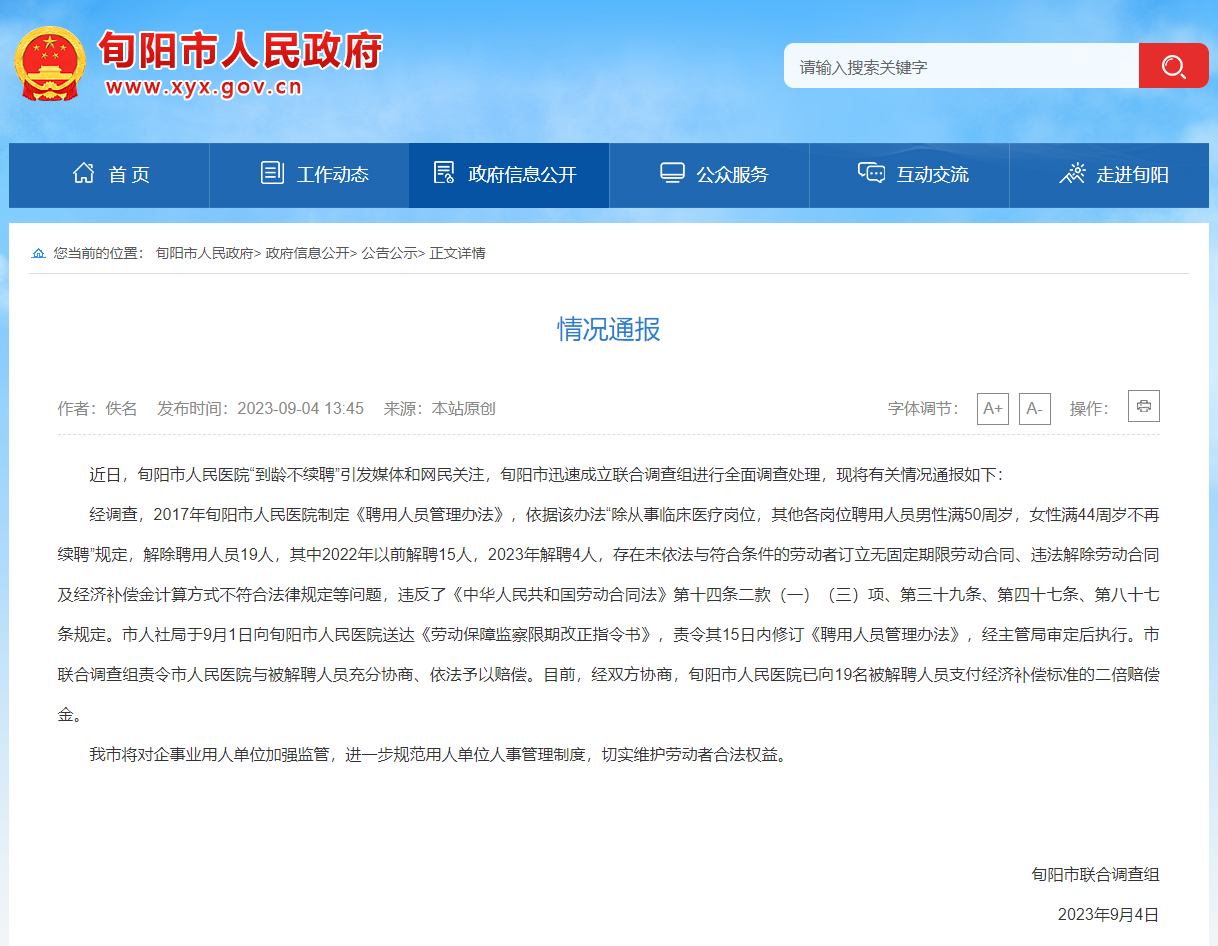Open the 公众服务 navigation tab
The height and width of the screenshot is (946, 1218).
709,175
